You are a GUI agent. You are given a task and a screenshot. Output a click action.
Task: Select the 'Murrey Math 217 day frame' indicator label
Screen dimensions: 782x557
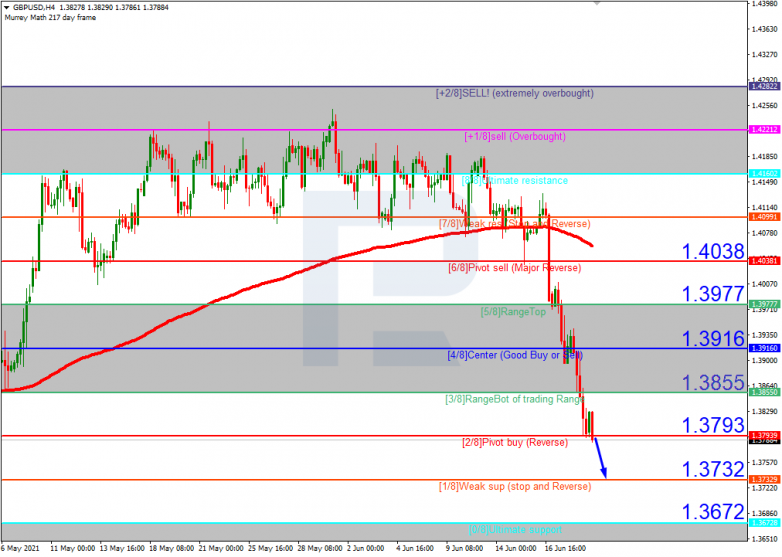point(50,17)
